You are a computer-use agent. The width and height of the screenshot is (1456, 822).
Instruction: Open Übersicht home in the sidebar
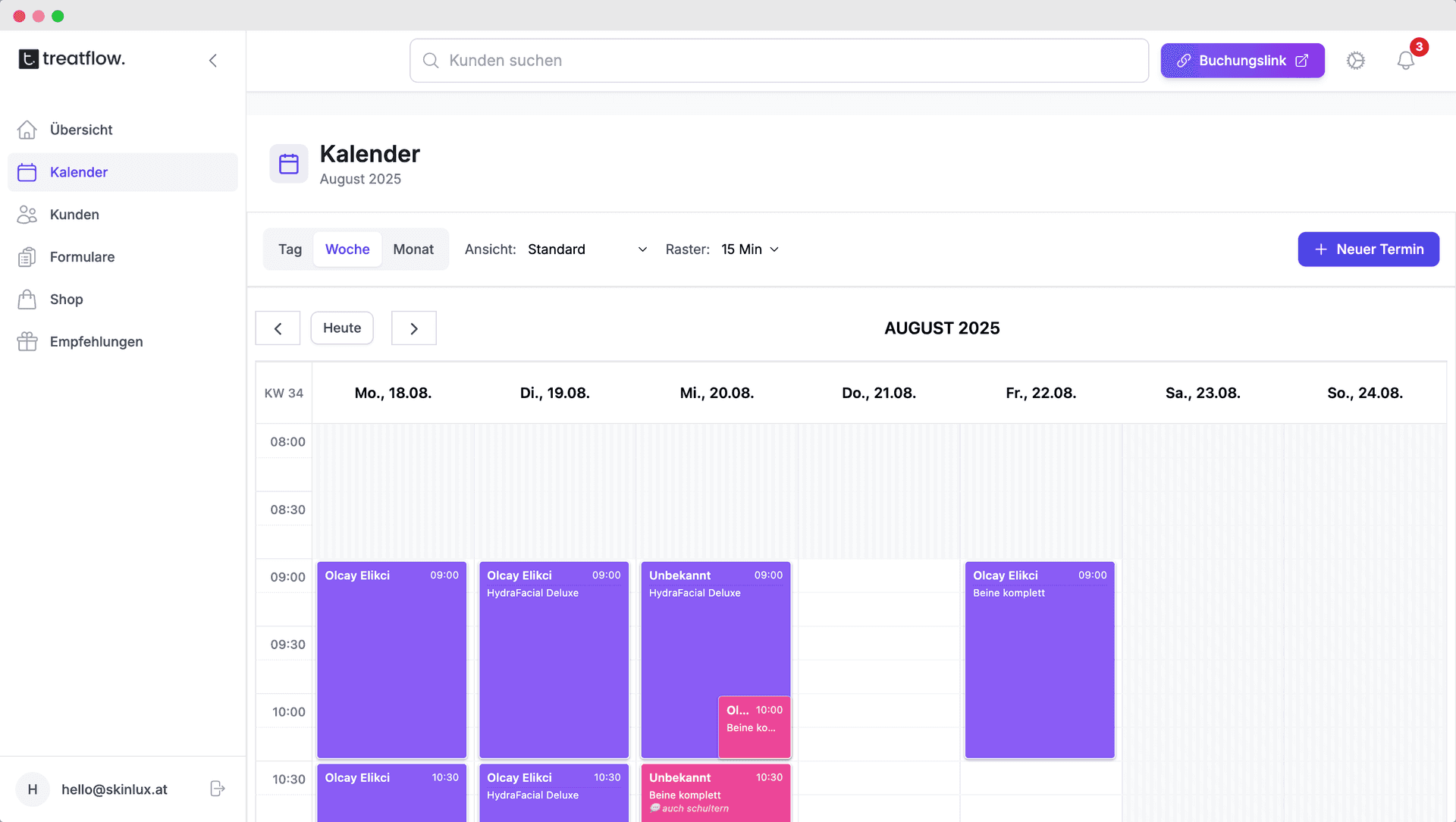pyautogui.click(x=80, y=130)
